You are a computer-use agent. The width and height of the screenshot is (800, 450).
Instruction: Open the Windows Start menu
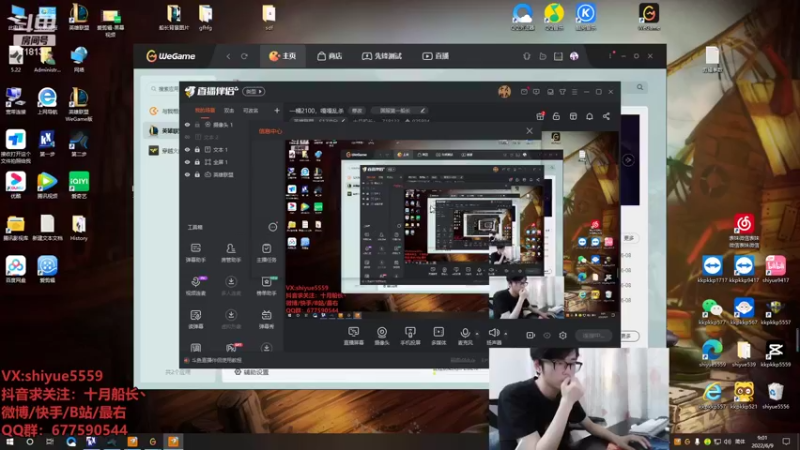click(9, 442)
